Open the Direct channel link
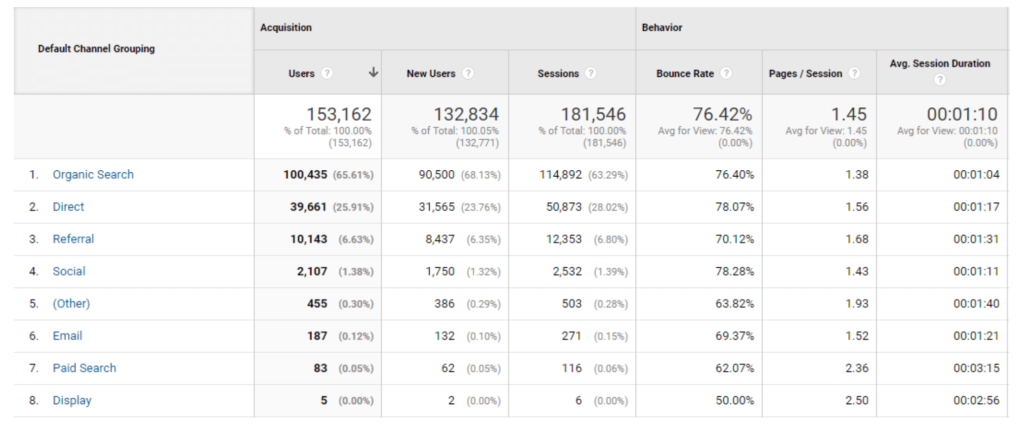This screenshot has height=442, width=1024. [69, 207]
